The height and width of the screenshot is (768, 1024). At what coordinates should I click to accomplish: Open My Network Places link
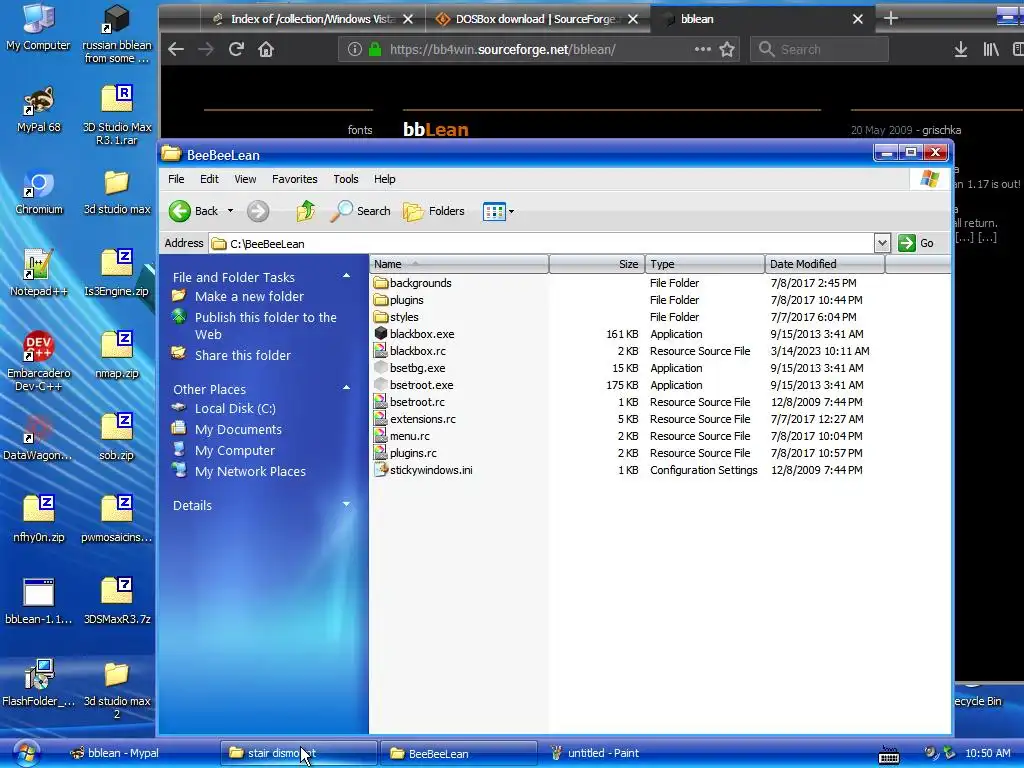[250, 471]
